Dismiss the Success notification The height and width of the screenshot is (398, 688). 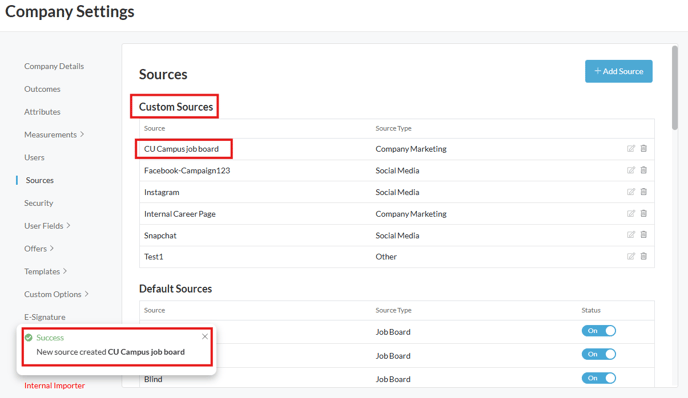pos(205,337)
